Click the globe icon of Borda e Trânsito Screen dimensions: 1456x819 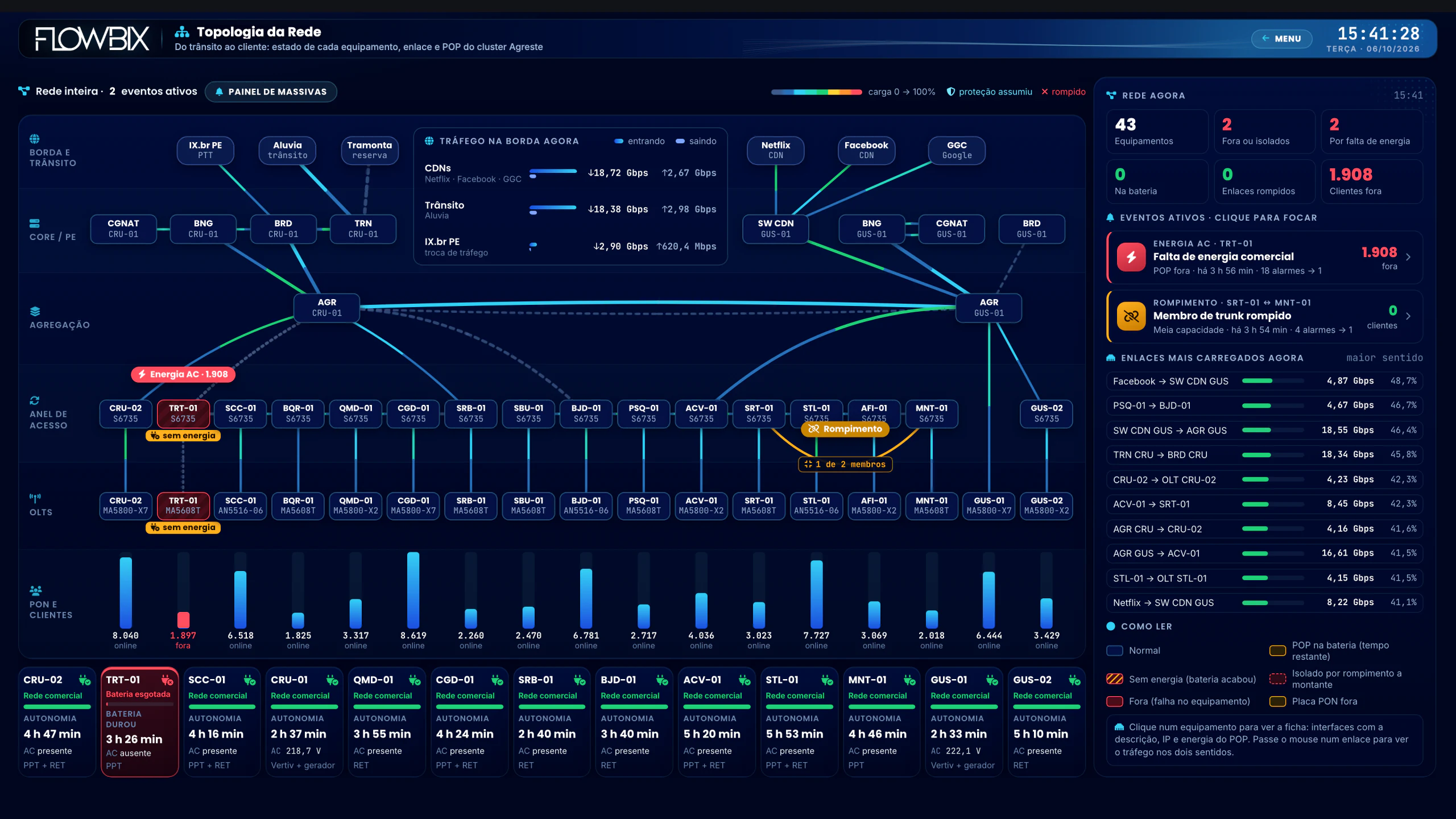pyautogui.click(x=35, y=139)
